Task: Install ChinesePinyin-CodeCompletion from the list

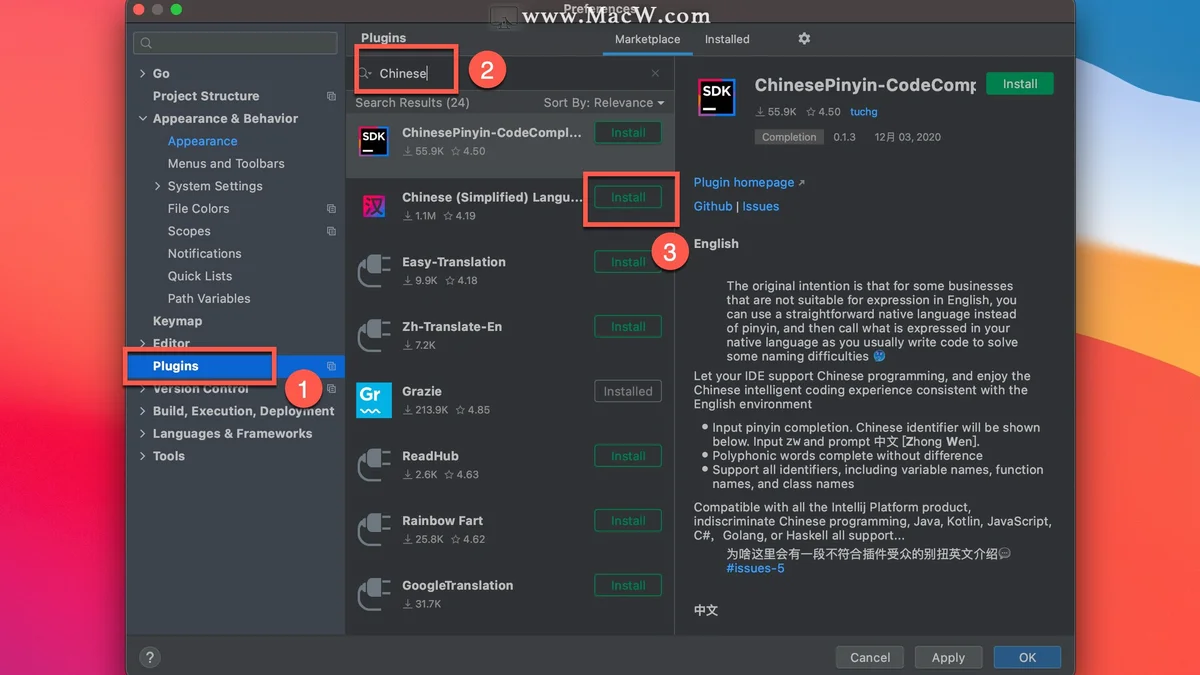Action: tap(628, 132)
